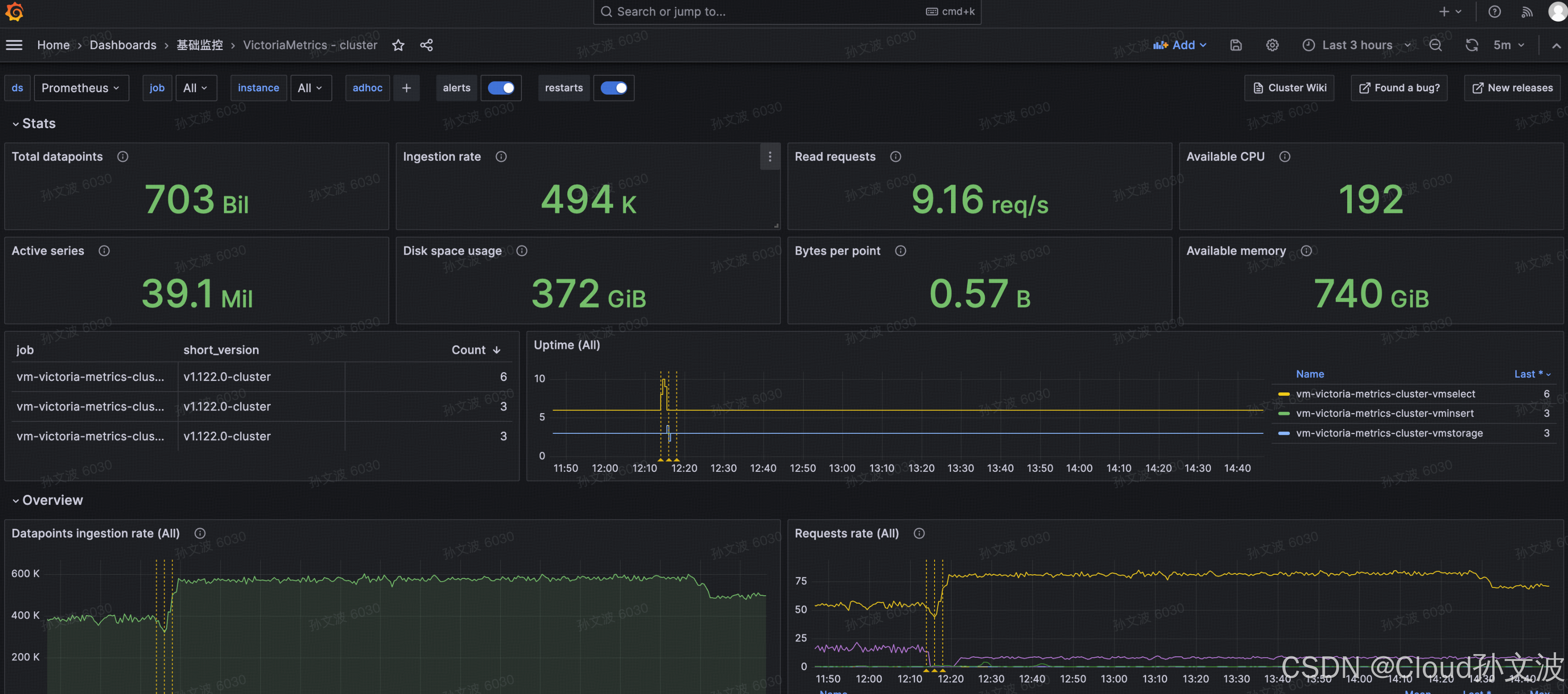
Task: Toggle vmselect series in Uptime legend
Action: [x=1385, y=394]
